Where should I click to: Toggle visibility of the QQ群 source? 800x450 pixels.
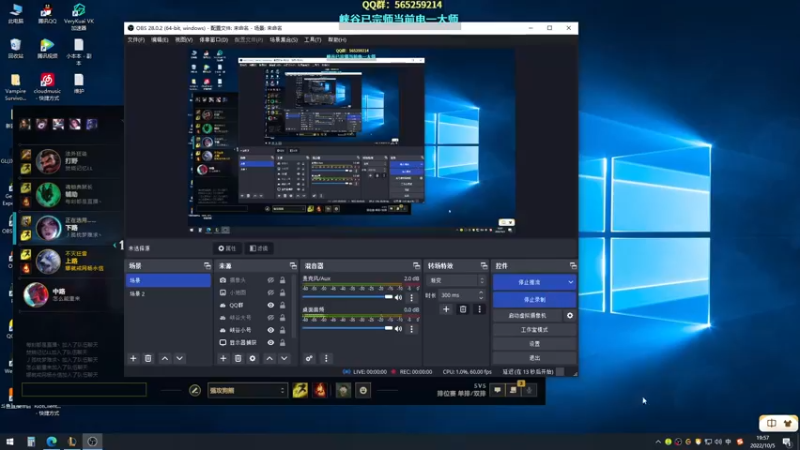271,305
